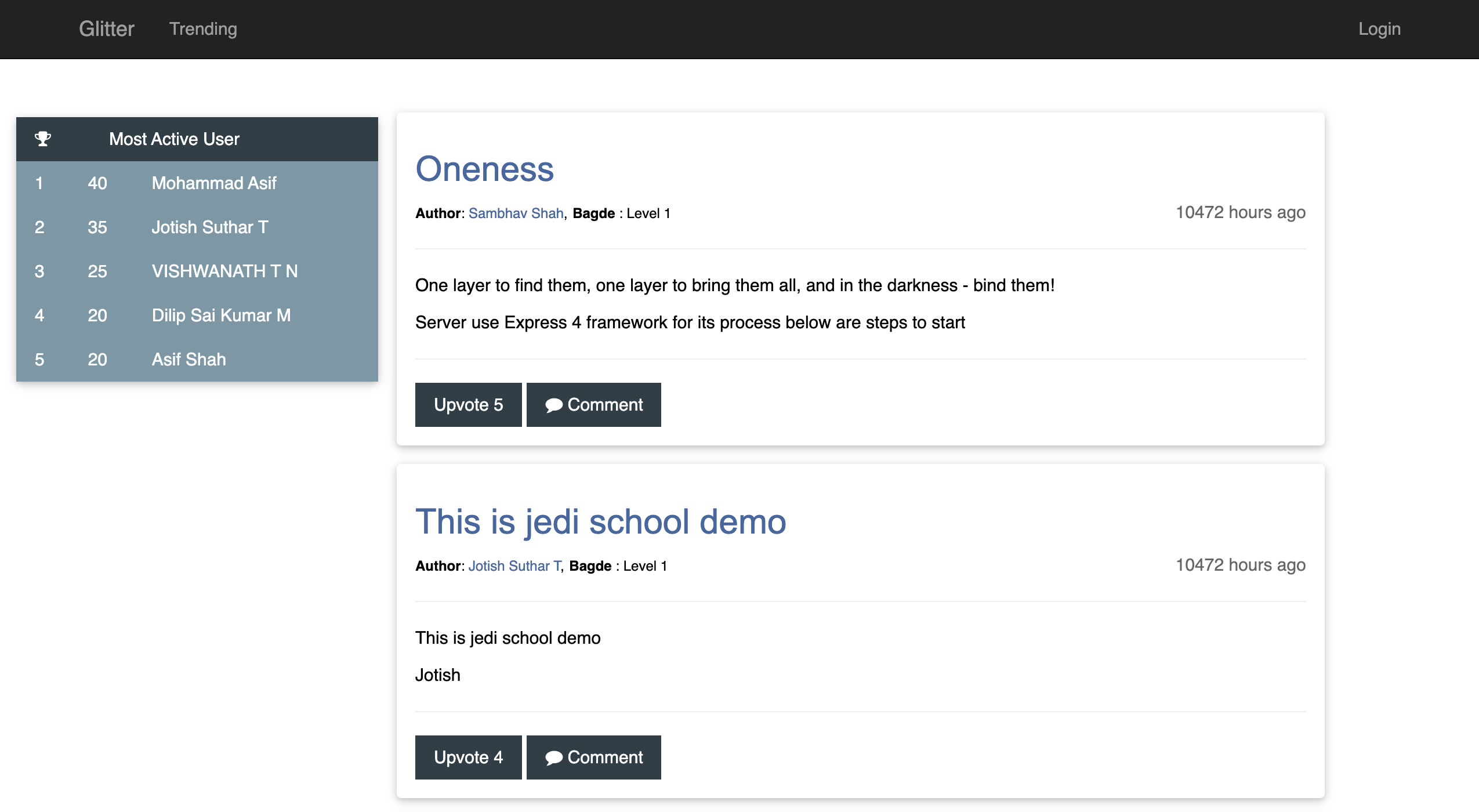Viewport: 1479px width, 812px height.
Task: Open the Login page
Action: [x=1379, y=29]
